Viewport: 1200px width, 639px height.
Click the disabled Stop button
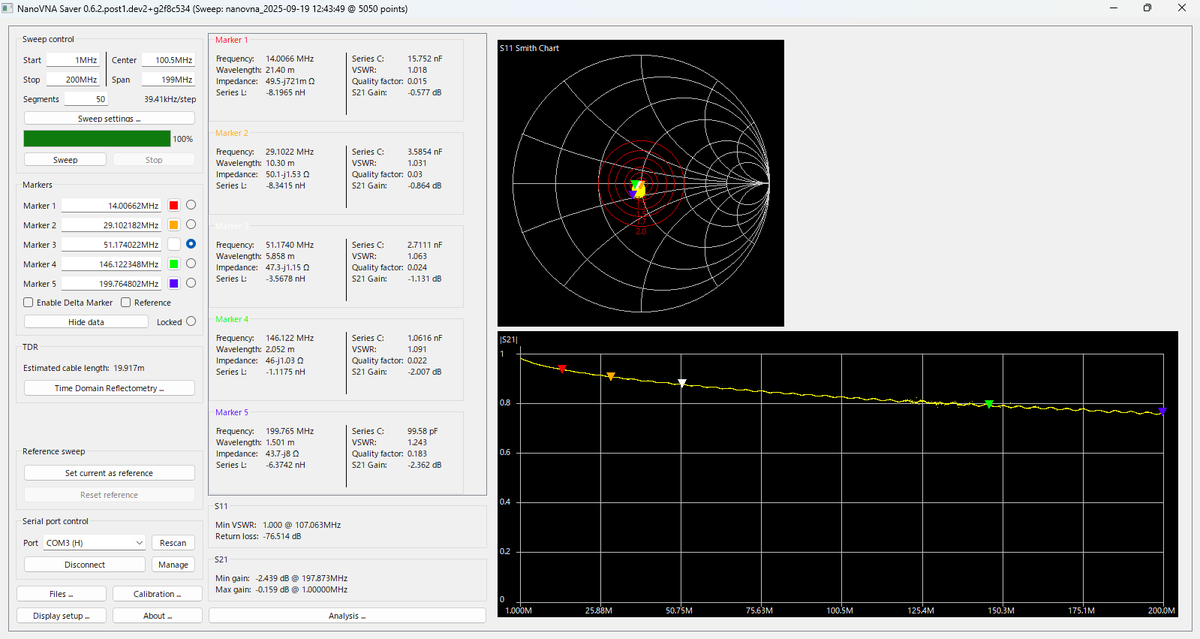click(154, 160)
